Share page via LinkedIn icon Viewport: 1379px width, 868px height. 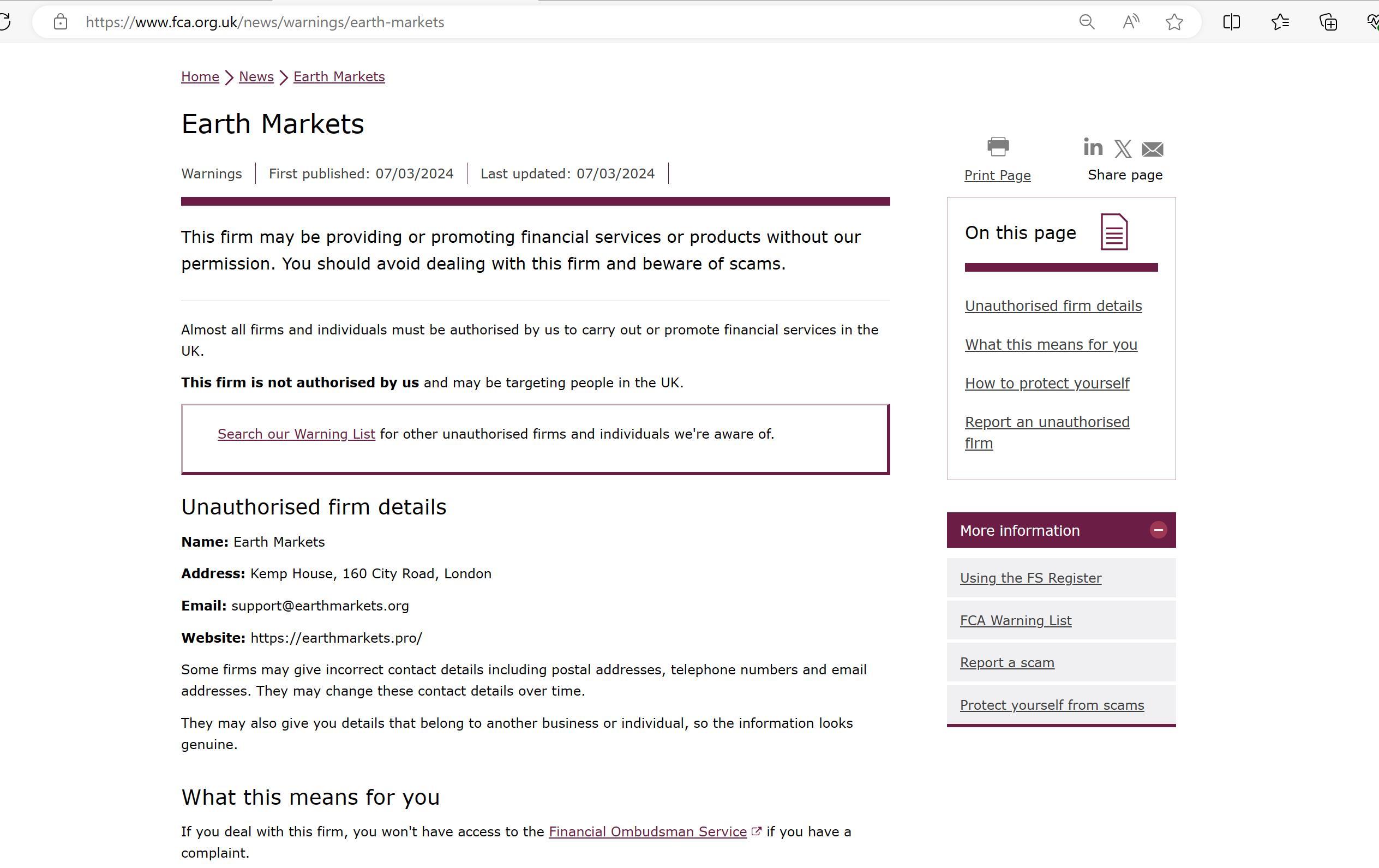point(1093,148)
